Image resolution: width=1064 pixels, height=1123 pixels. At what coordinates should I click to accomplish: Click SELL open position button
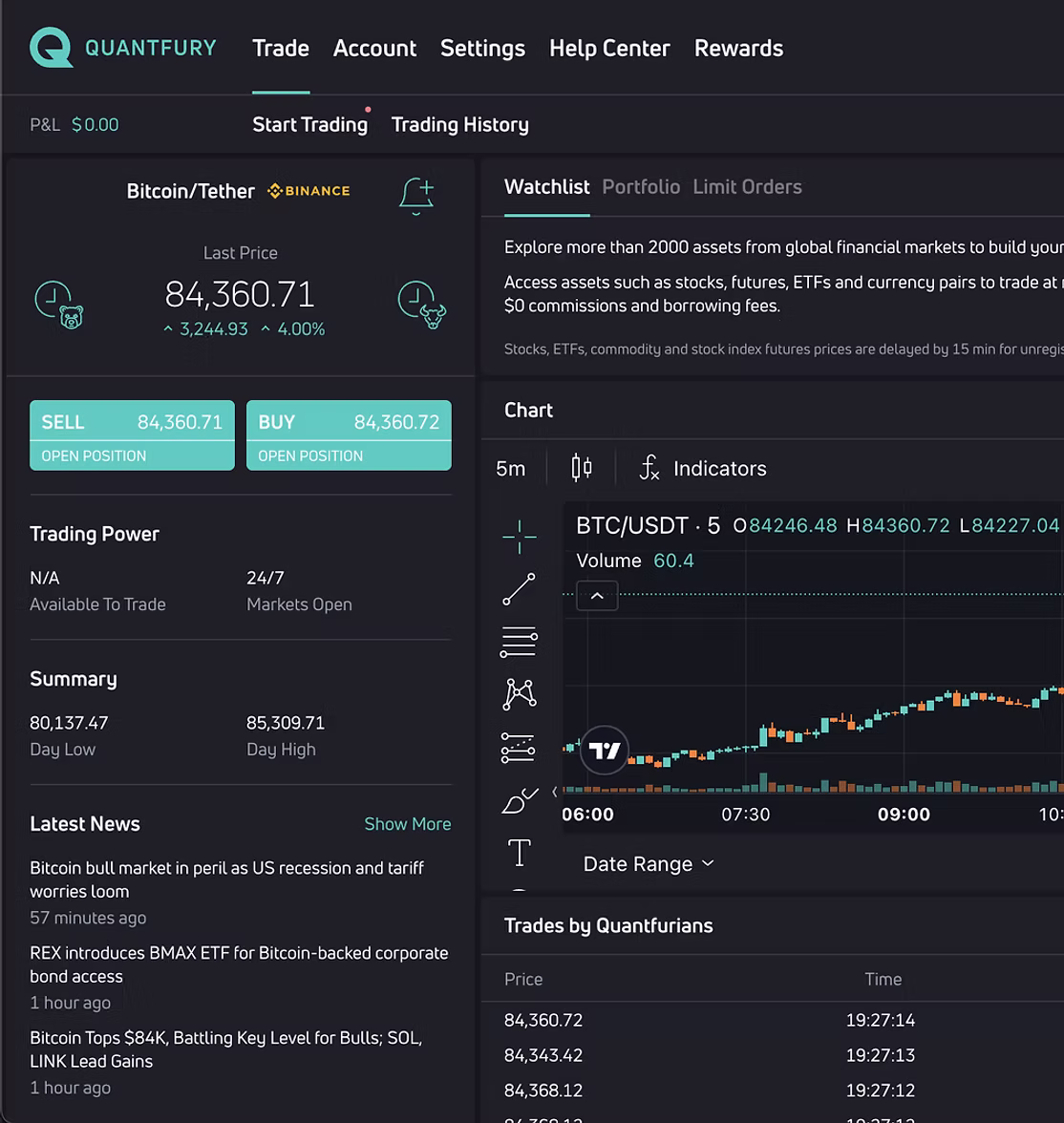pyautogui.click(x=132, y=435)
